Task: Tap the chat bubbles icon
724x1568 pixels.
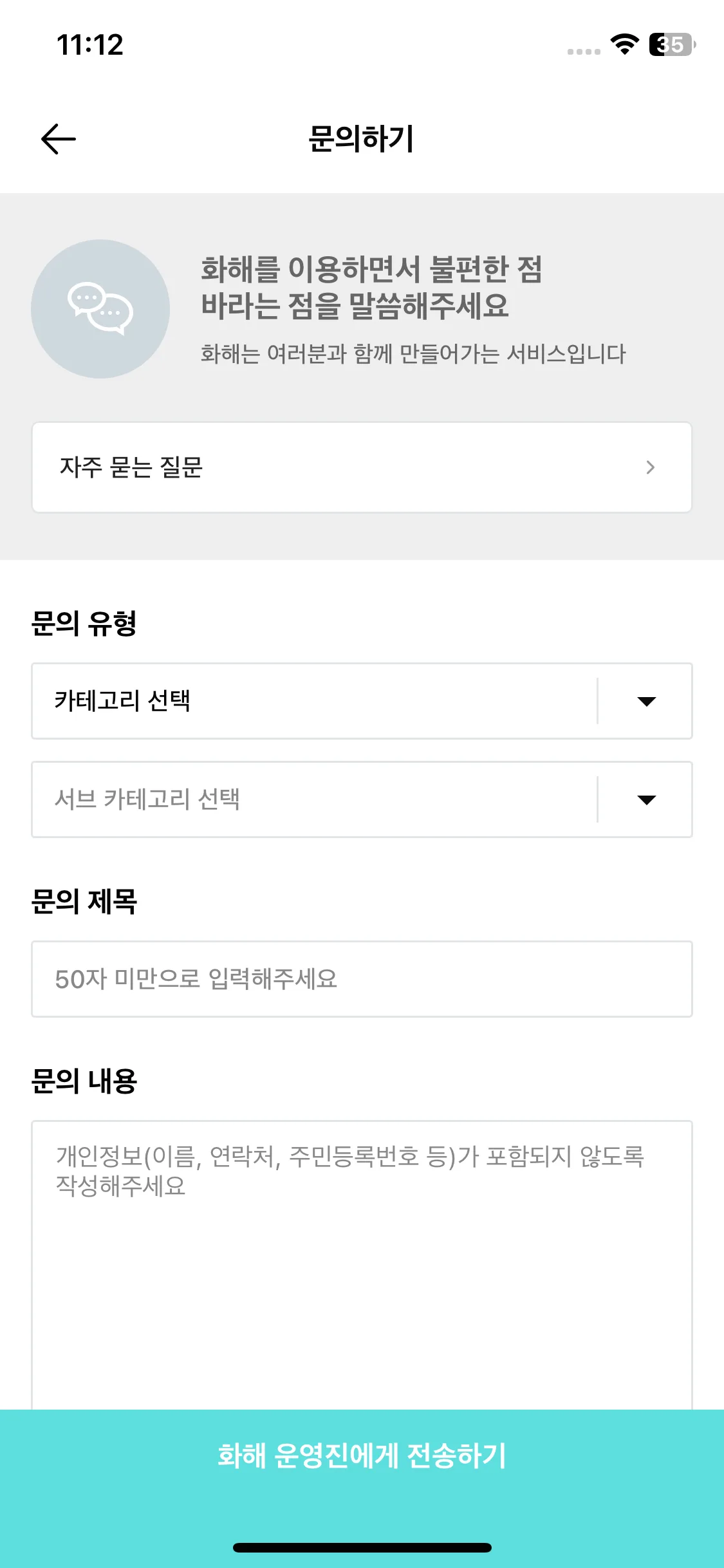Action: [100, 309]
